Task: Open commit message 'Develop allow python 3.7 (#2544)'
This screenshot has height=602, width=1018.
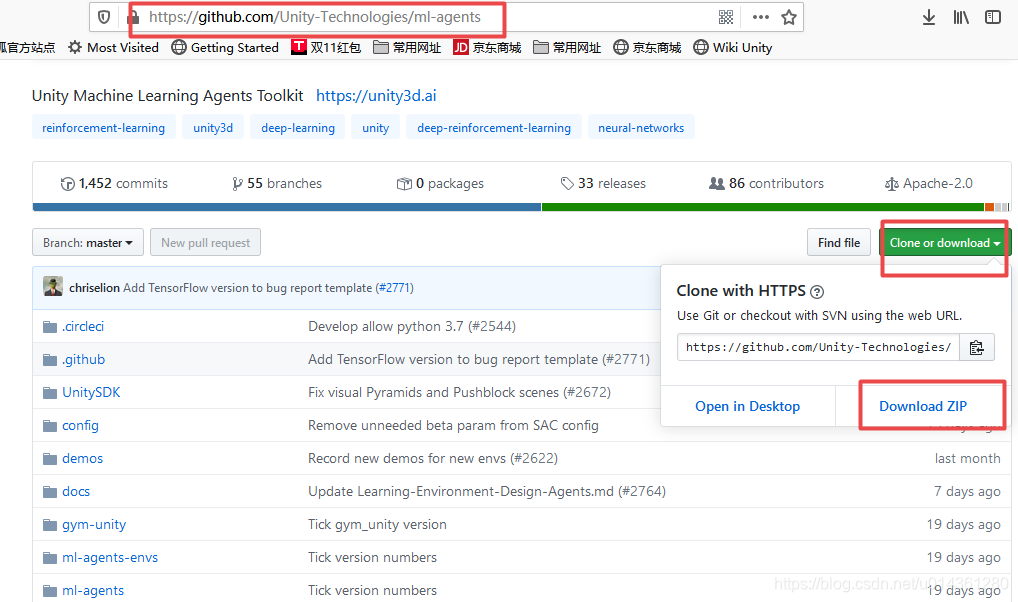Action: (x=412, y=327)
